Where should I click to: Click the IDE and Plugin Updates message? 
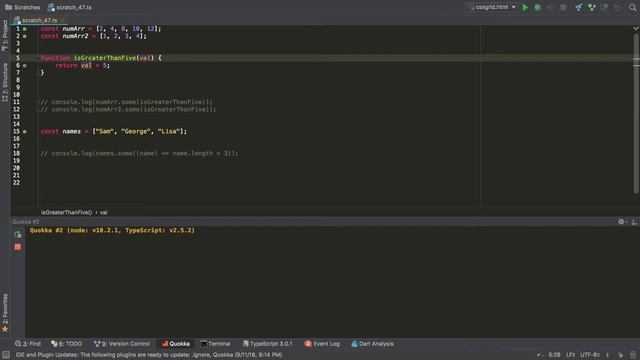pos(149,355)
